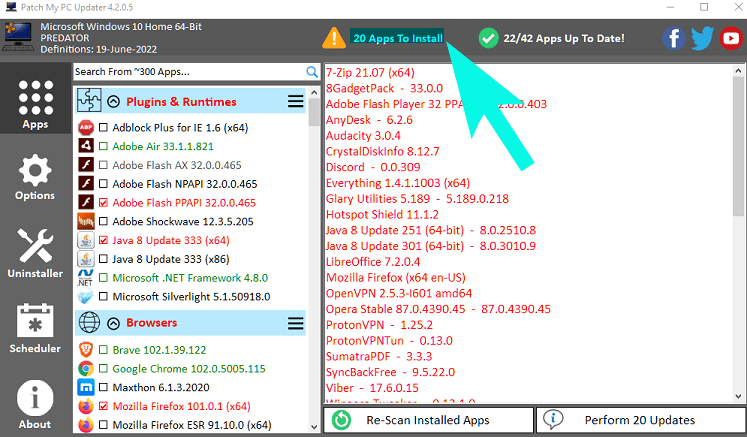Check Mozilla Firefox ESR 91.10.0 checkbox
The width and height of the screenshot is (747, 437).
pyautogui.click(x=103, y=425)
